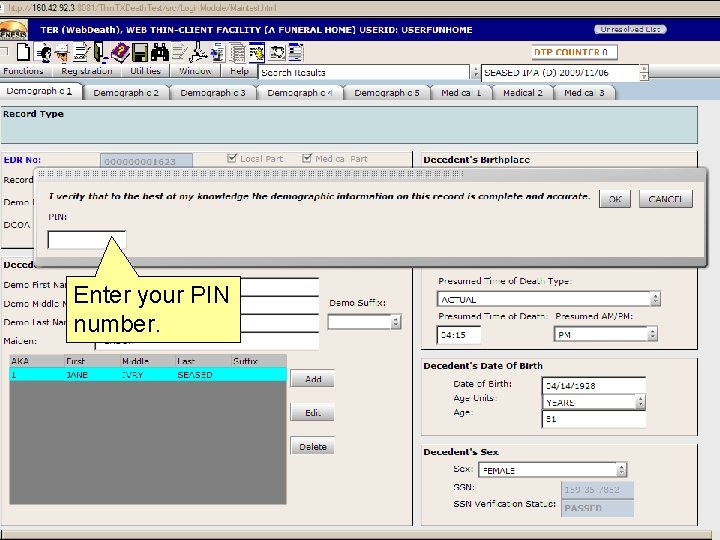
Task: Click the new blank record icon
Action: [23, 52]
